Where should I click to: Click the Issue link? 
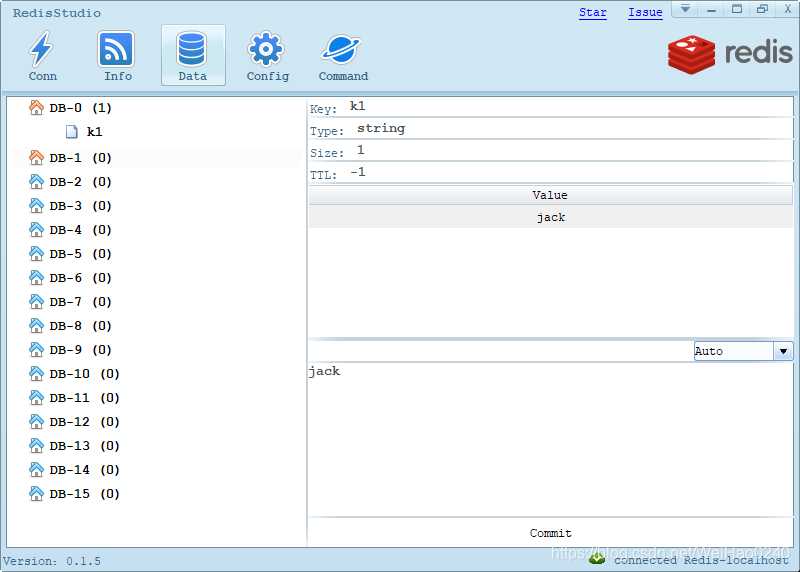click(x=645, y=12)
